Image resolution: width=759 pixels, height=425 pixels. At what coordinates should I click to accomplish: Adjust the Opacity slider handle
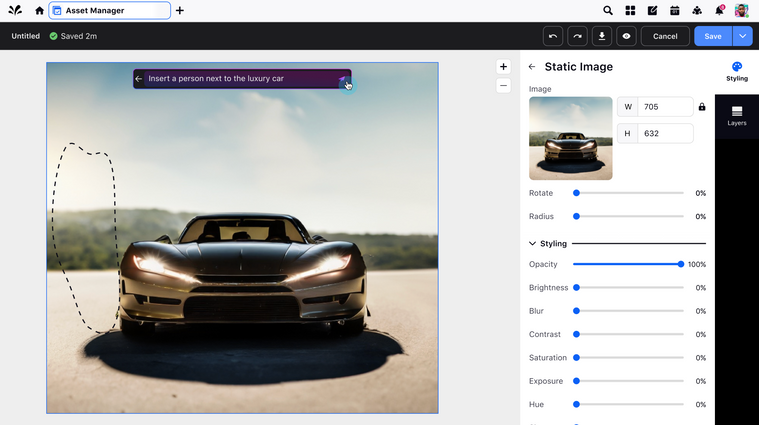tap(681, 264)
